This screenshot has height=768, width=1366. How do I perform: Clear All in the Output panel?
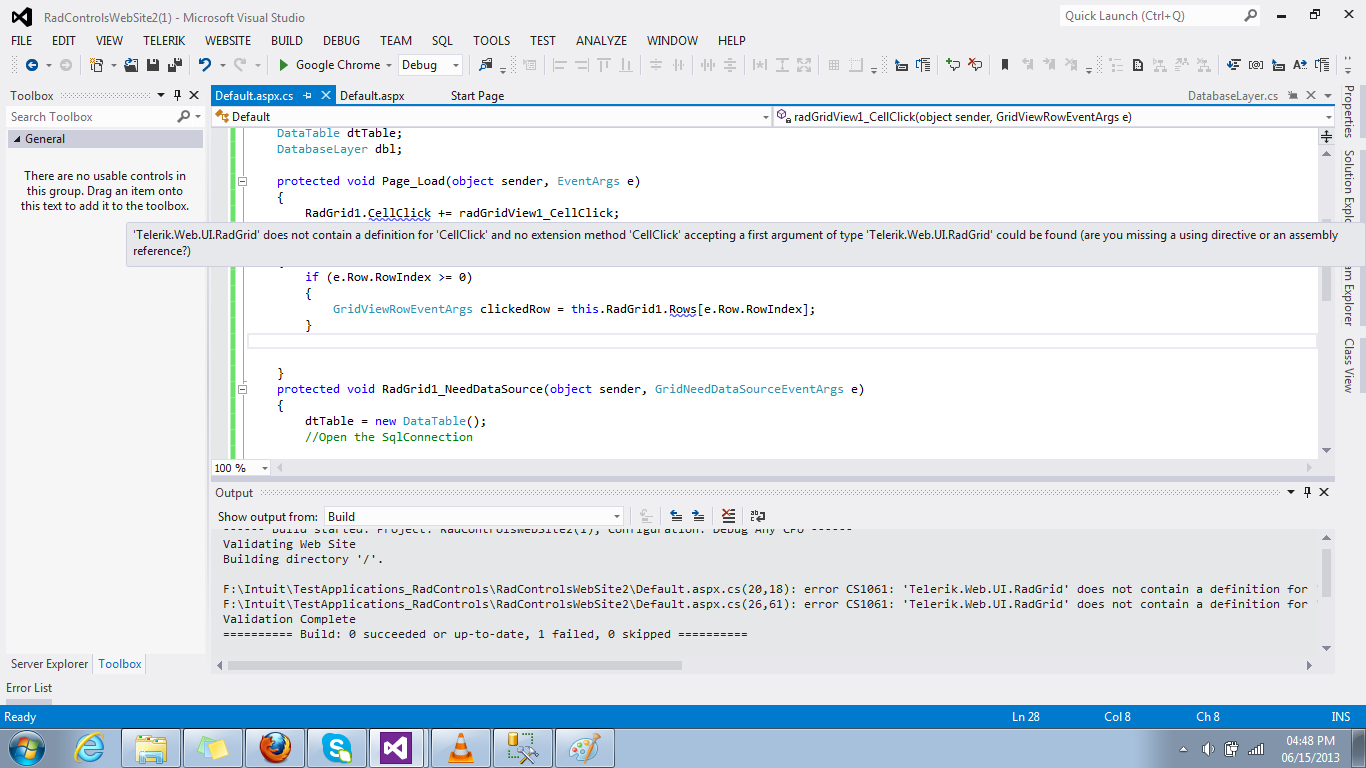tap(728, 516)
